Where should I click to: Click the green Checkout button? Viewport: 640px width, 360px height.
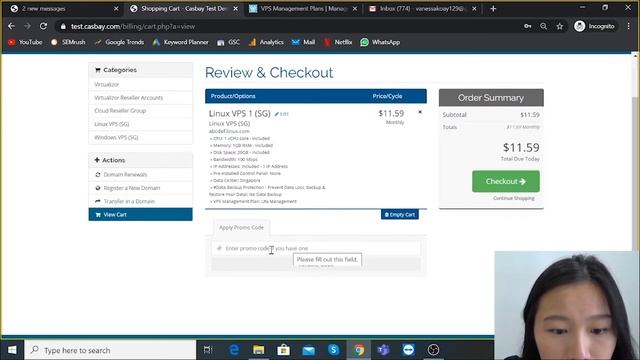[x=506, y=181]
